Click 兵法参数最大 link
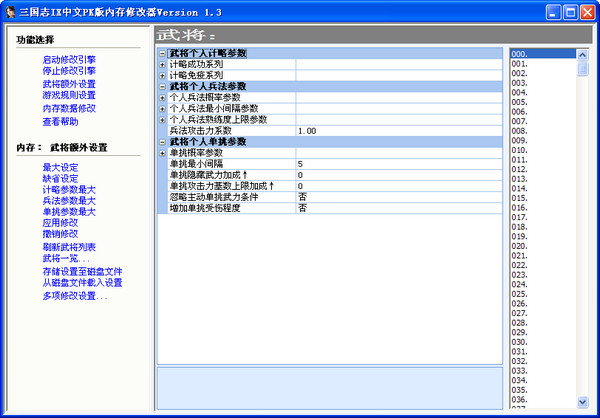 69,201
